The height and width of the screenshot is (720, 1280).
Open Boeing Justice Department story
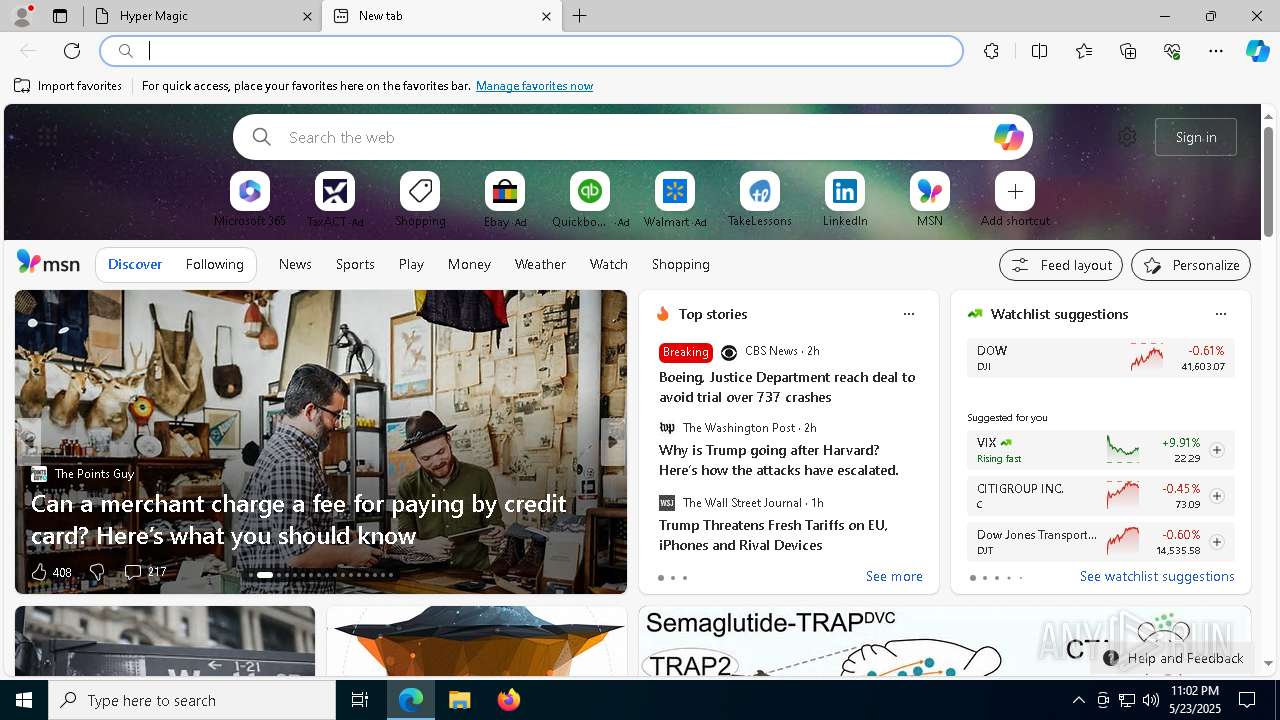click(x=787, y=387)
